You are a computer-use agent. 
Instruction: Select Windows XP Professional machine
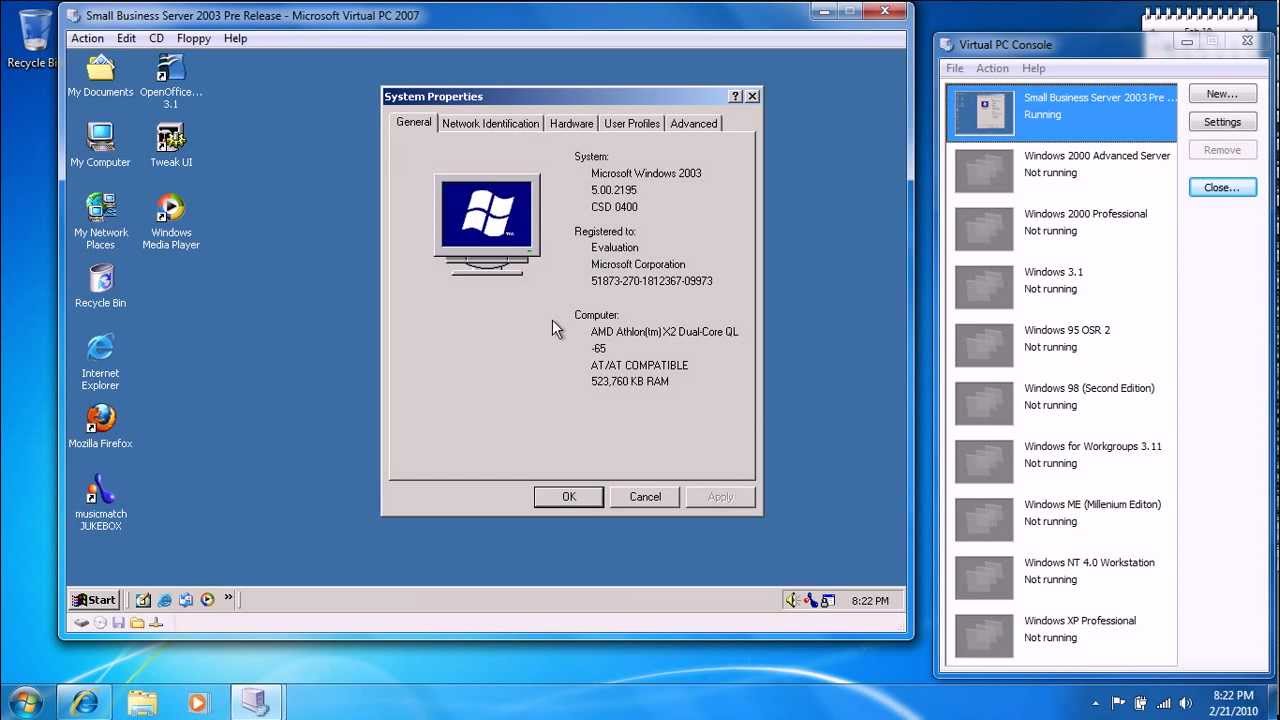[x=1061, y=634]
